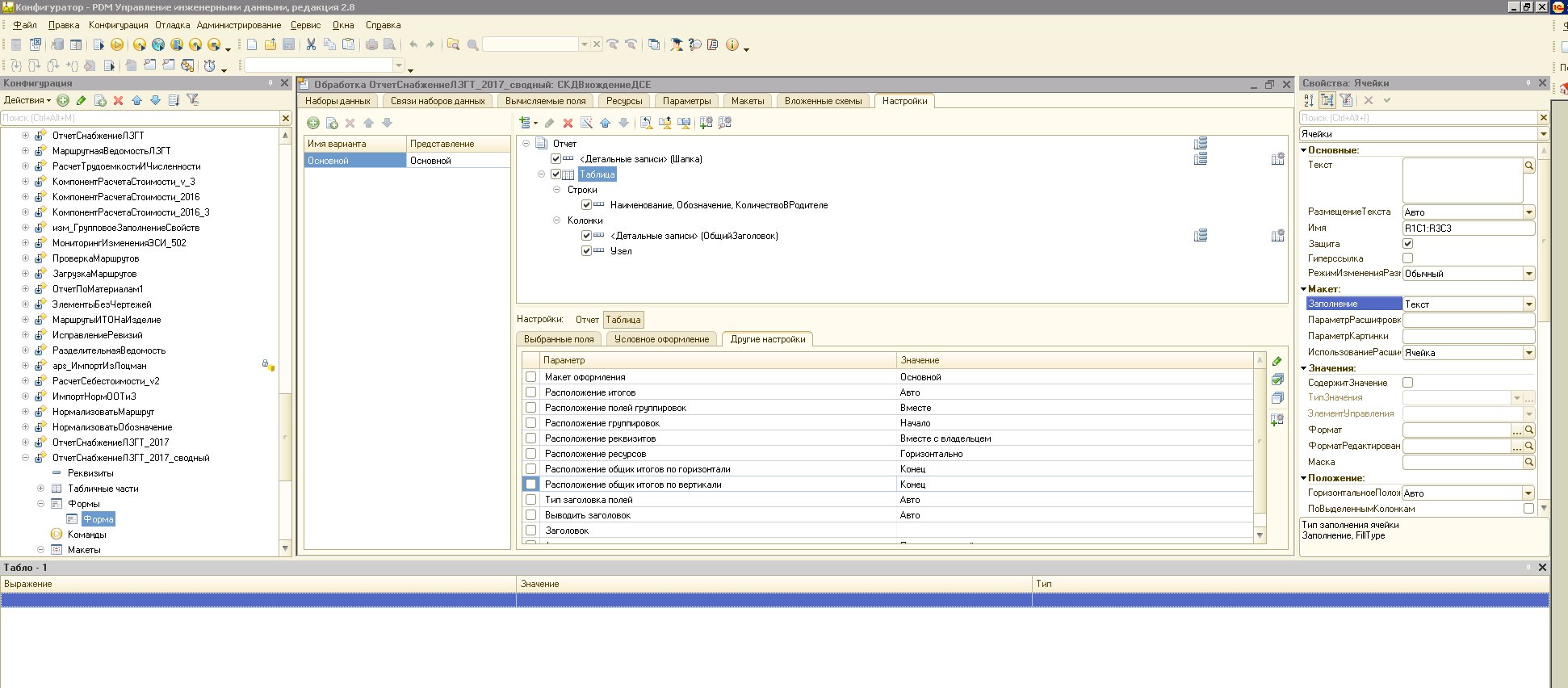Click the filter funnel icon in Configuration panel
Screen dimensions: 1568x688
tap(193, 100)
